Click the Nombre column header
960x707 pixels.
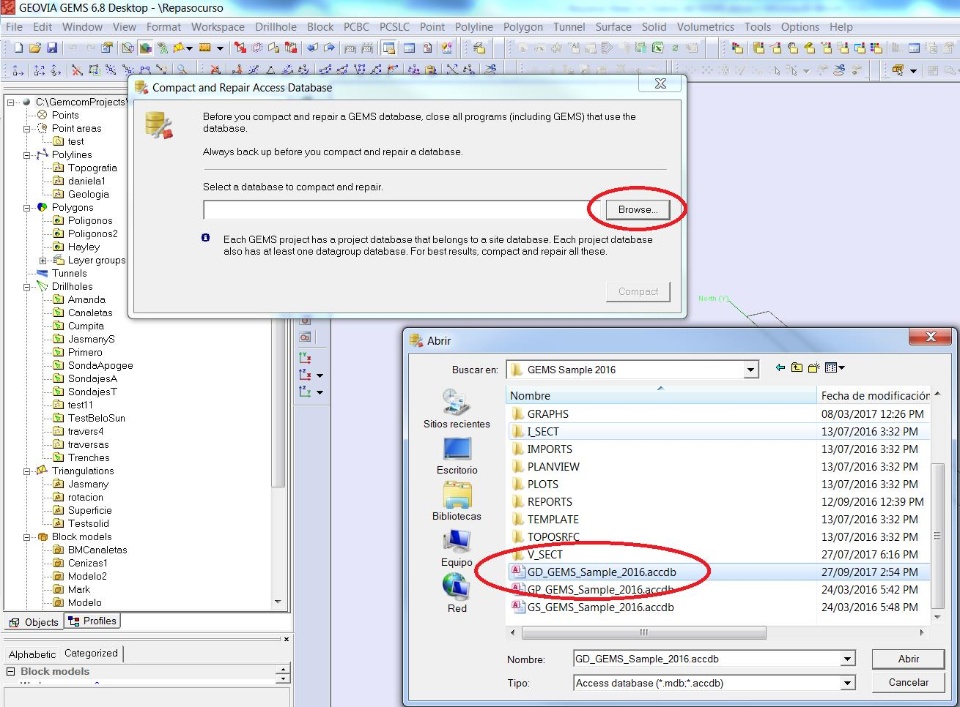tap(661, 395)
